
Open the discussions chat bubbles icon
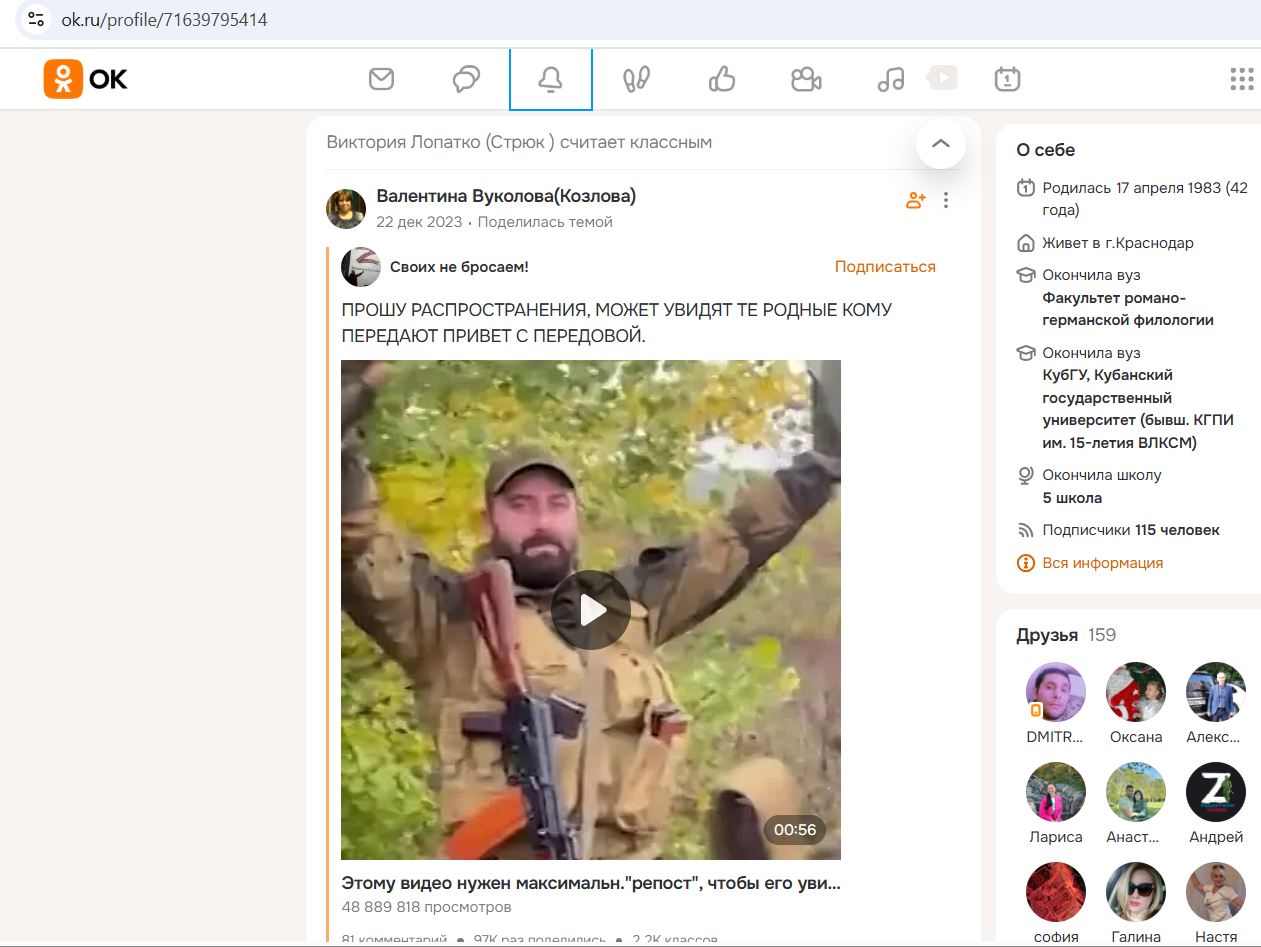466,79
